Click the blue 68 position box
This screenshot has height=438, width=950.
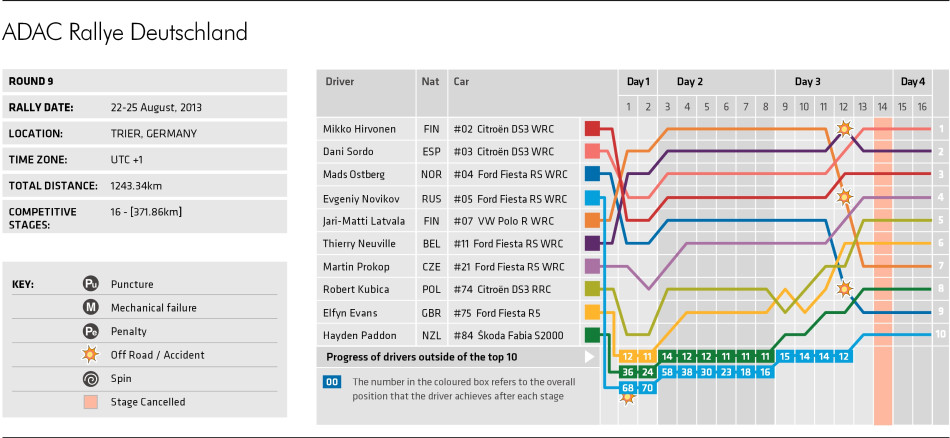click(x=628, y=388)
